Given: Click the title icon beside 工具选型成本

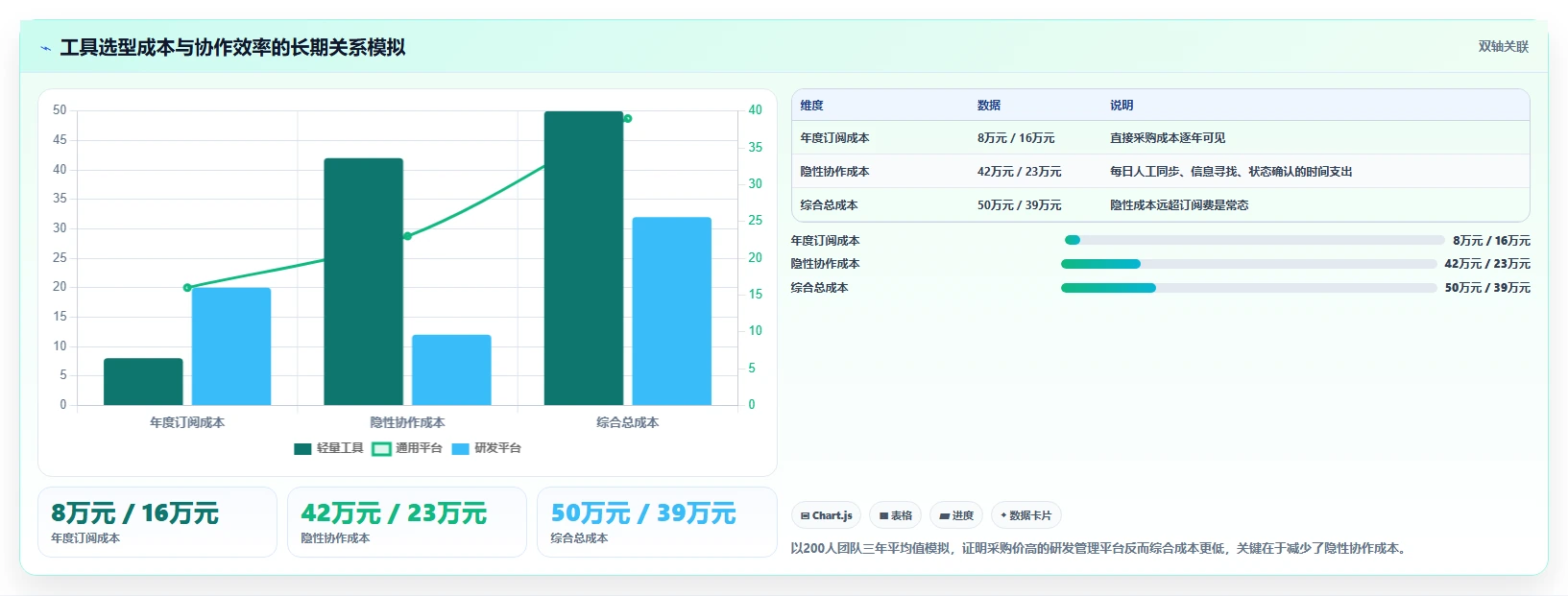Looking at the screenshot, I should [x=45, y=48].
